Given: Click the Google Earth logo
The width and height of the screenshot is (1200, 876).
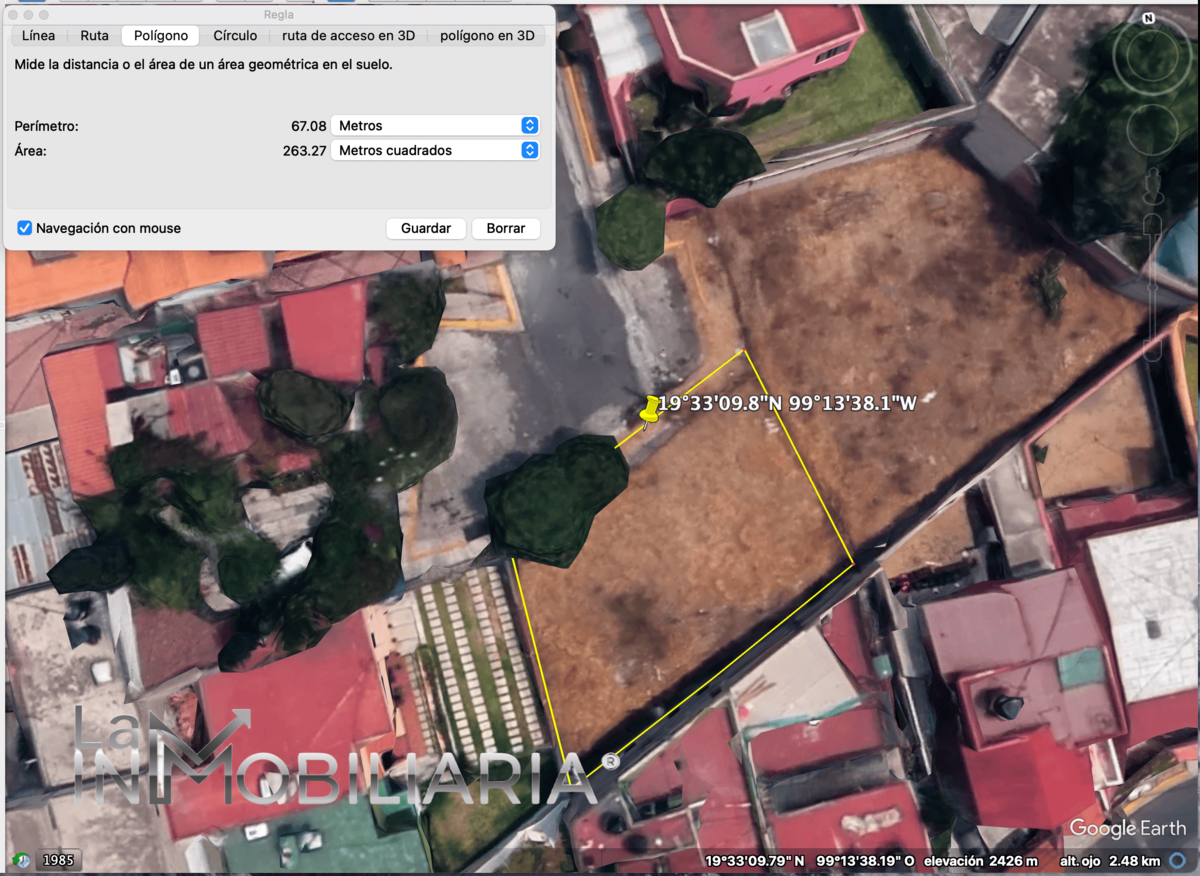Looking at the screenshot, I should coord(1127,828).
